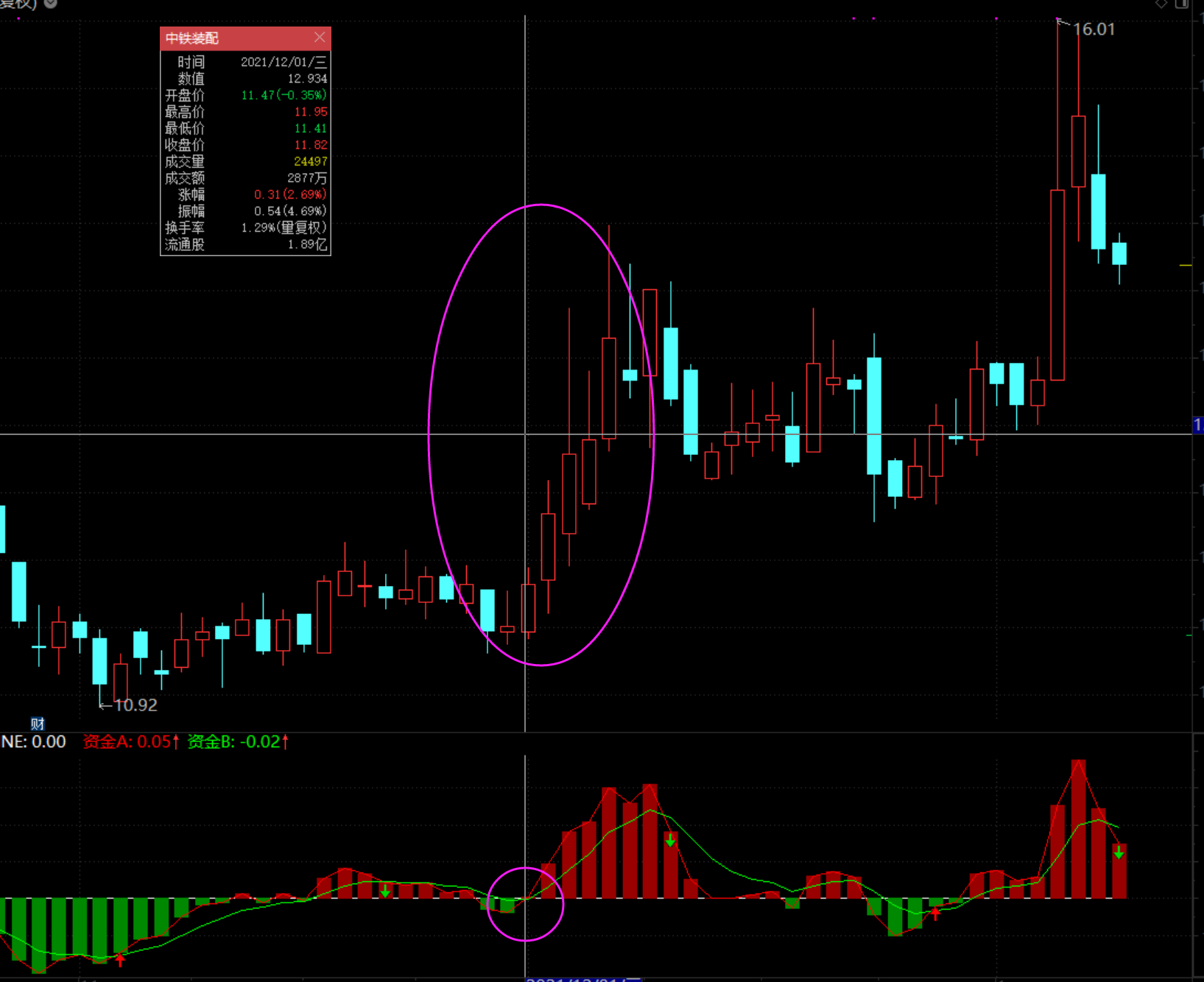Click the 中铁装配 popup title bar
Viewport: 1204px width, 982px height.
tap(245, 38)
